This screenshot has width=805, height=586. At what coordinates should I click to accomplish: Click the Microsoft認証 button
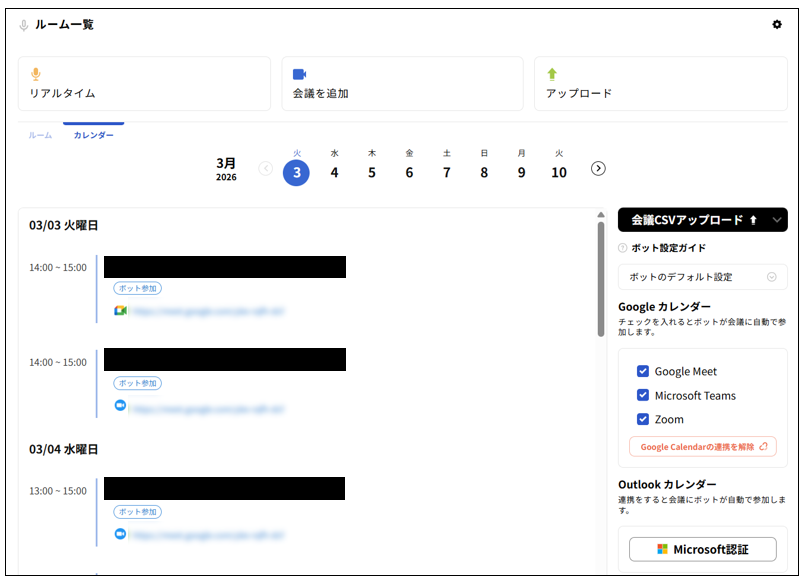coord(702,549)
